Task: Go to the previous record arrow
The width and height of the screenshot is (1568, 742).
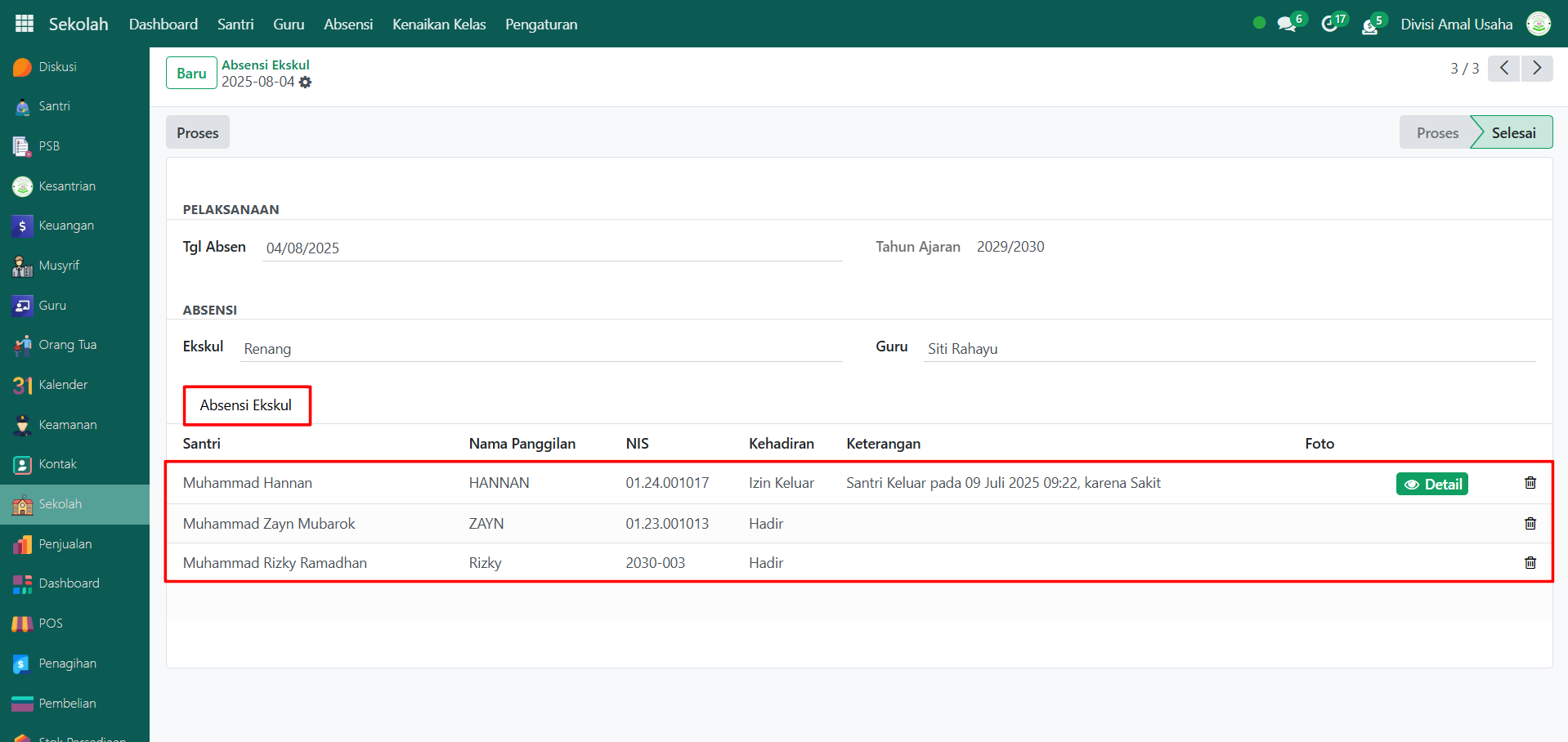Action: [1503, 69]
